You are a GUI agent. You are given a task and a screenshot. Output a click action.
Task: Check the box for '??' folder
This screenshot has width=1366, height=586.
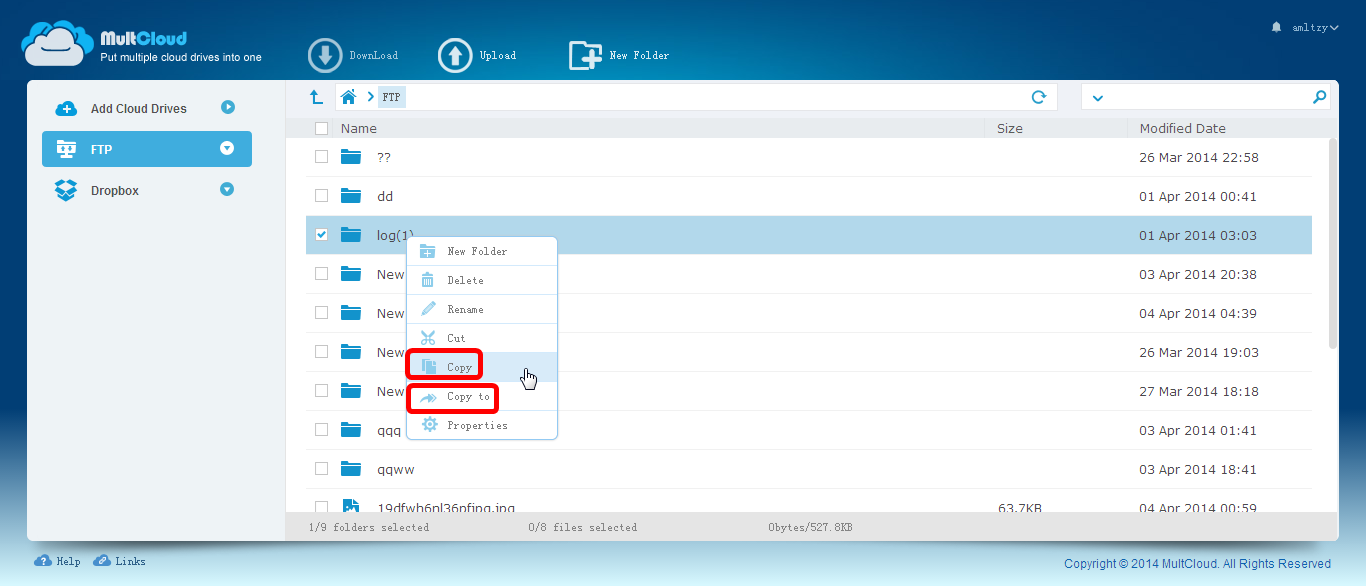point(321,157)
